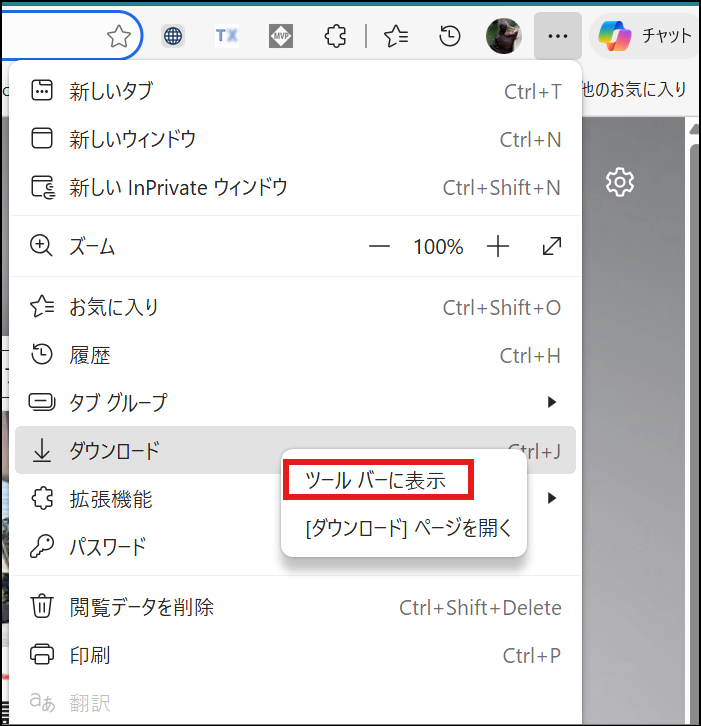Viewport: 701px width, 726px height.
Task: Open the Copilot チャット button
Action: pos(645,36)
